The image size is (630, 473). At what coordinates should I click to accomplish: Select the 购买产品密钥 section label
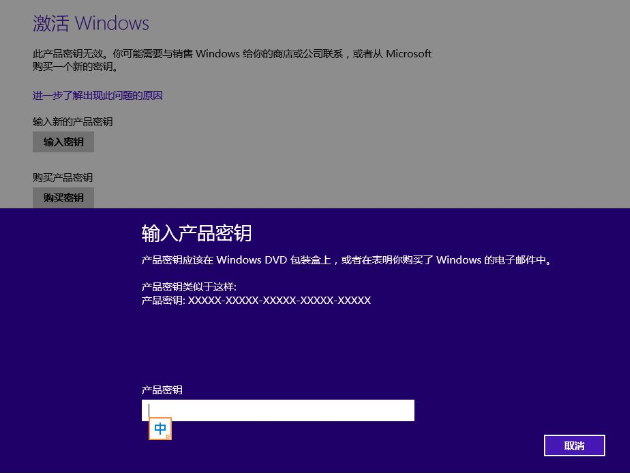pyautogui.click(x=62, y=178)
